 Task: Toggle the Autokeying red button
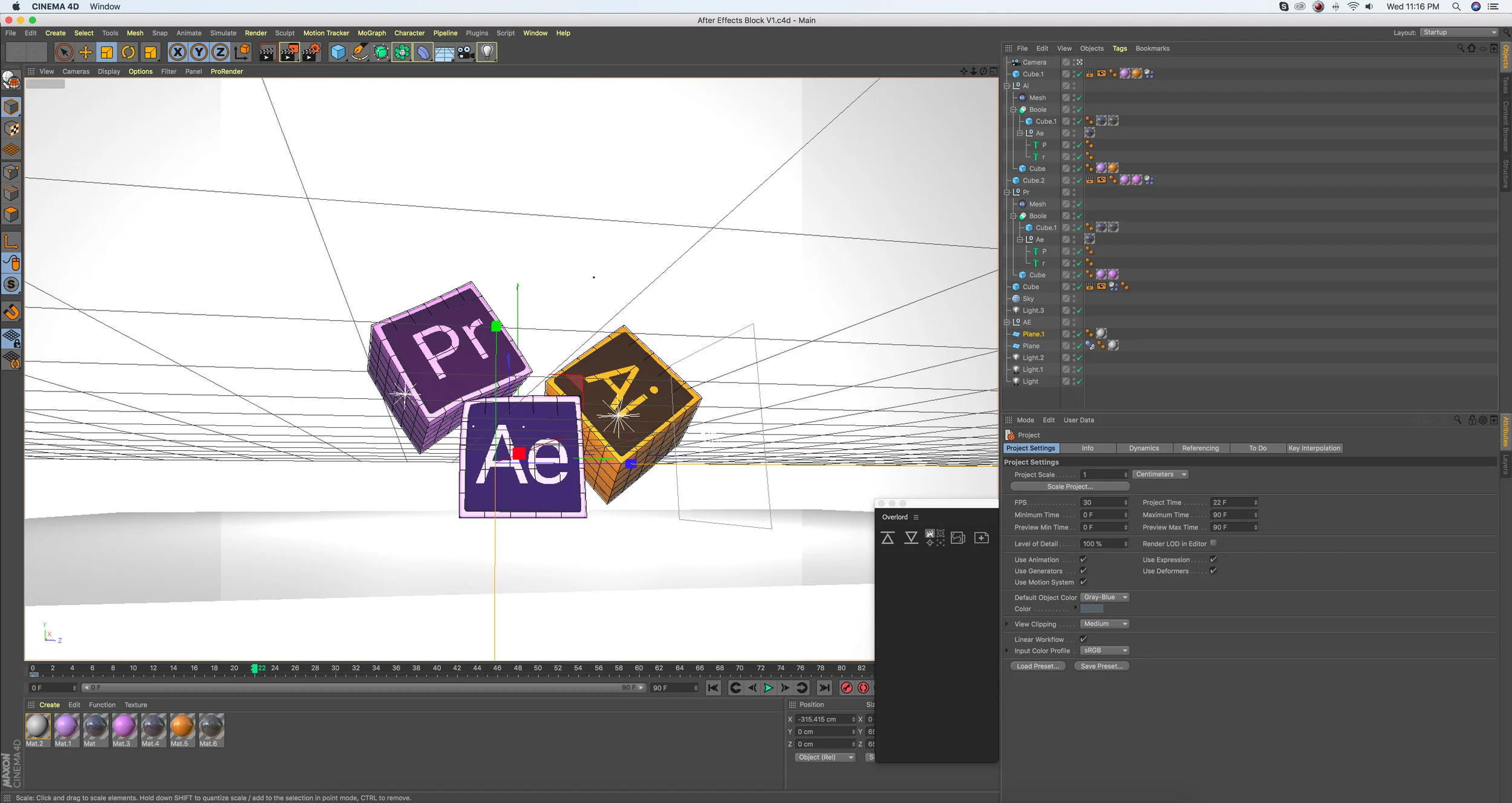click(864, 688)
